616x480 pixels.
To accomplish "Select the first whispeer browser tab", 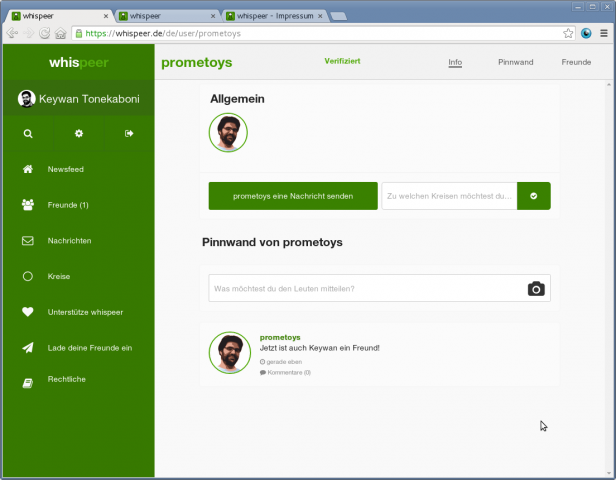I will pyautogui.click(x=59, y=16).
